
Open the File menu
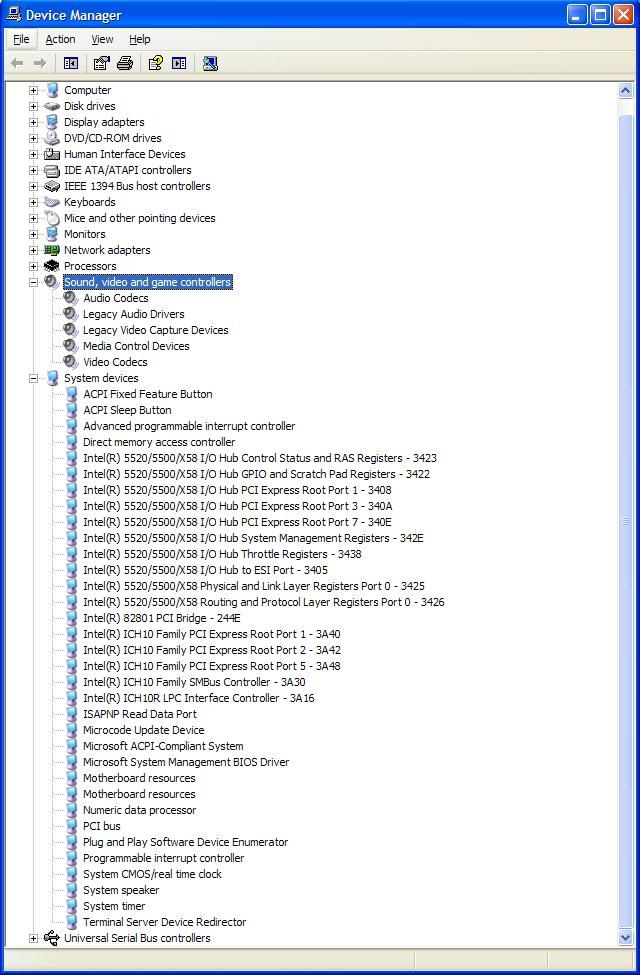pos(21,39)
